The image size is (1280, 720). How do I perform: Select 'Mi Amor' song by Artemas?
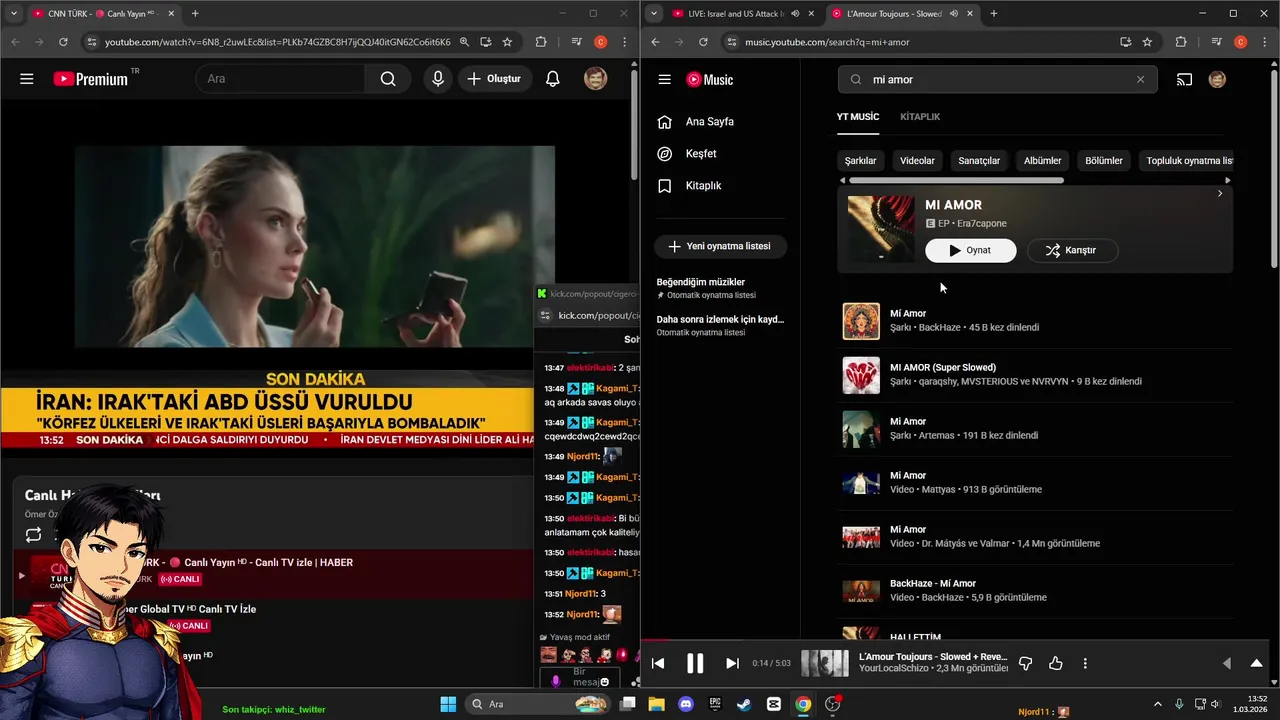pos(1037,429)
